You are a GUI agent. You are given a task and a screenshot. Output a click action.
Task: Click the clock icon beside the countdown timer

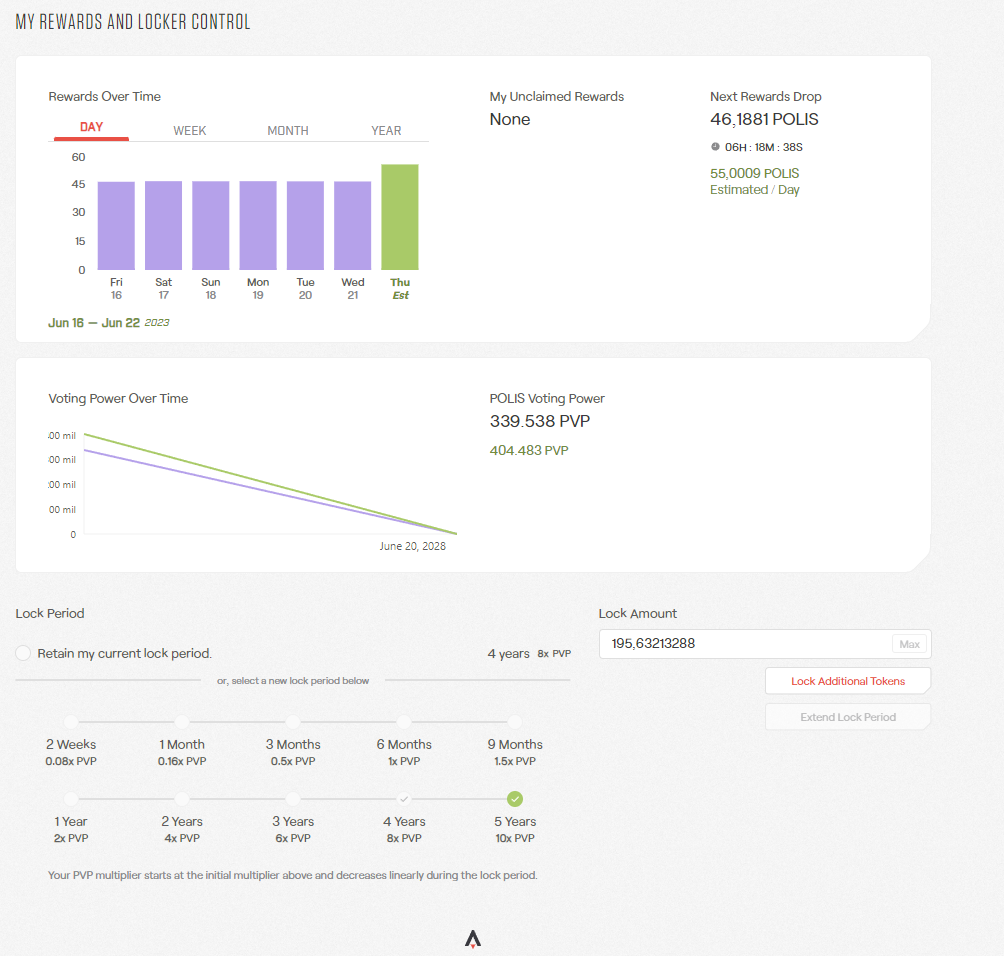[715, 147]
